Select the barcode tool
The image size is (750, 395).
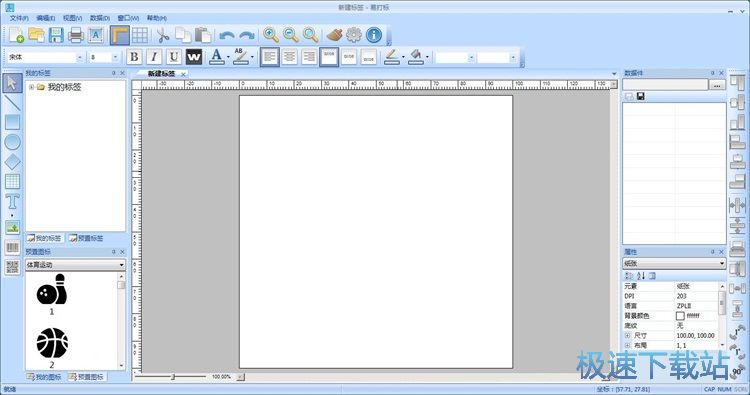[12, 247]
